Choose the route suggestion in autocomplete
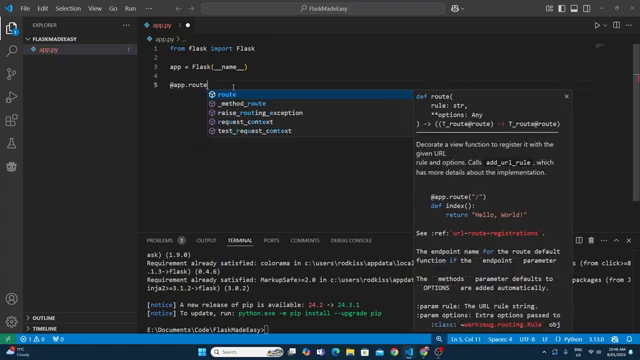The height and width of the screenshot is (360, 640). click(310, 94)
